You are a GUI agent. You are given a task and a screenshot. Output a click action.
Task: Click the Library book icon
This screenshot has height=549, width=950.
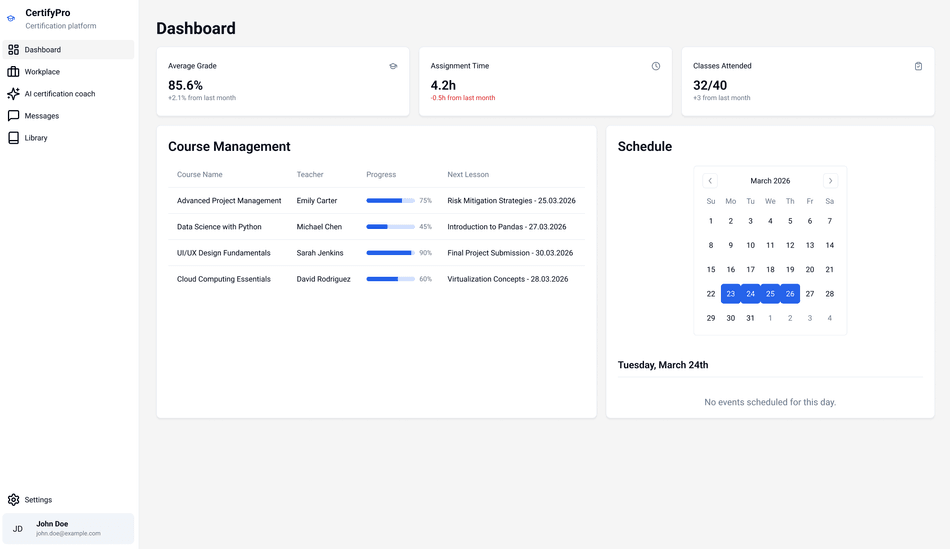[13, 138]
